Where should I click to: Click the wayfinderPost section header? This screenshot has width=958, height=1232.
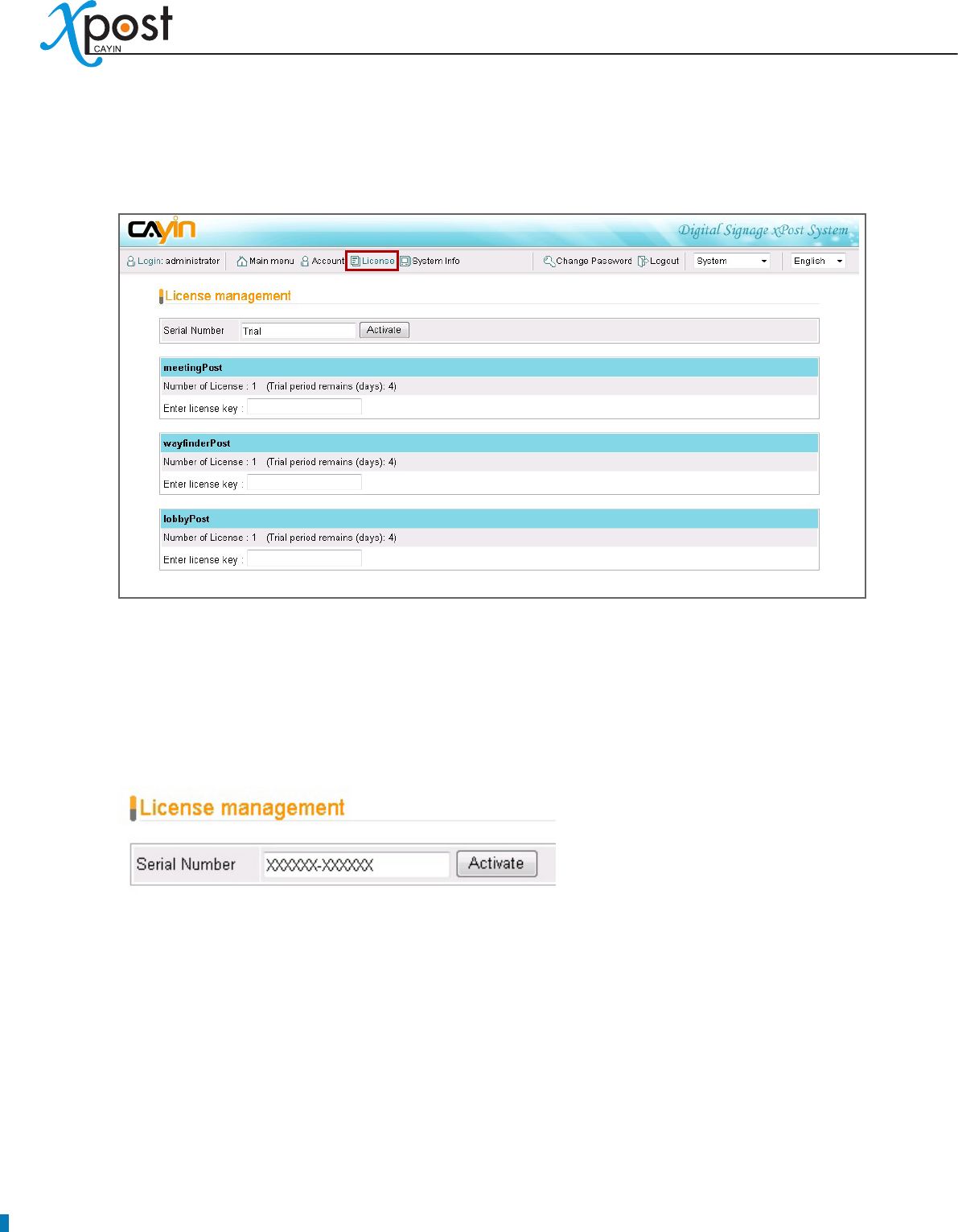tap(489, 443)
